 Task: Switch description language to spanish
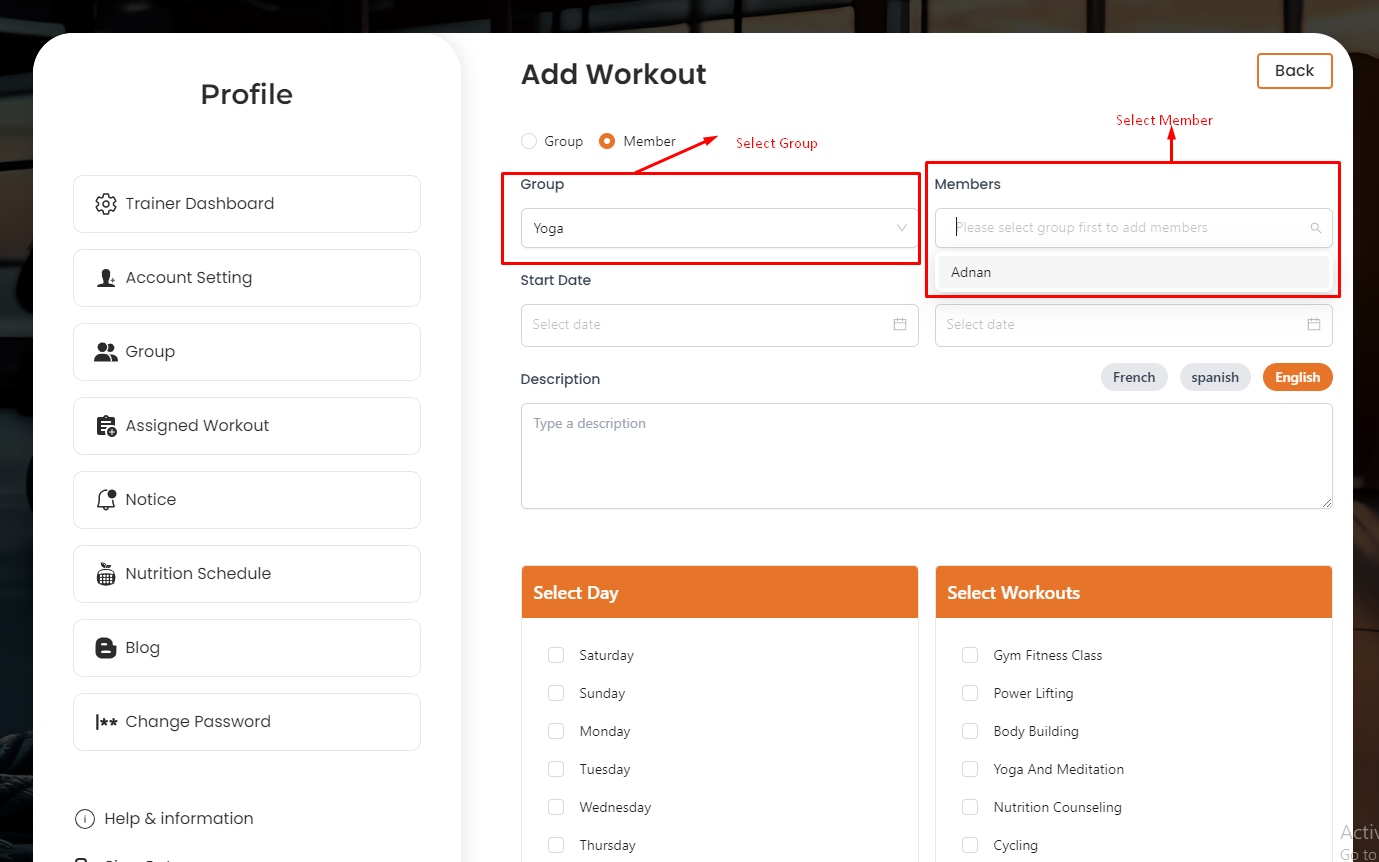1214,378
